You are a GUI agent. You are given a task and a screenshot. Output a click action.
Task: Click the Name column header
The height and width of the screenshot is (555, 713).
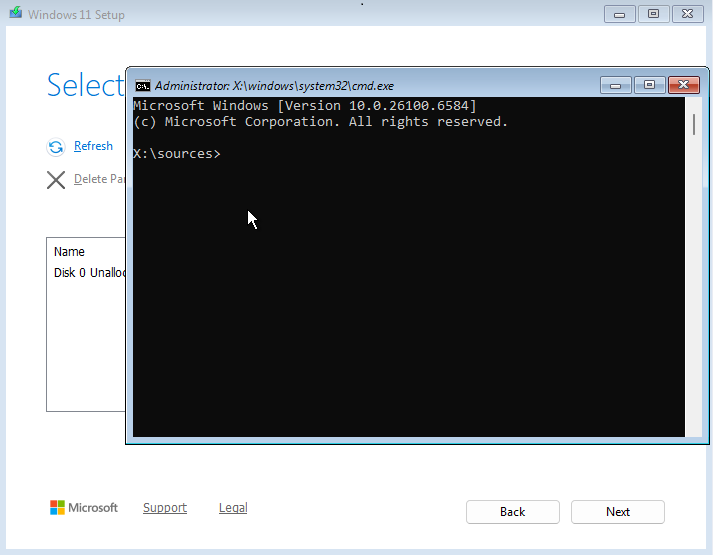[69, 252]
